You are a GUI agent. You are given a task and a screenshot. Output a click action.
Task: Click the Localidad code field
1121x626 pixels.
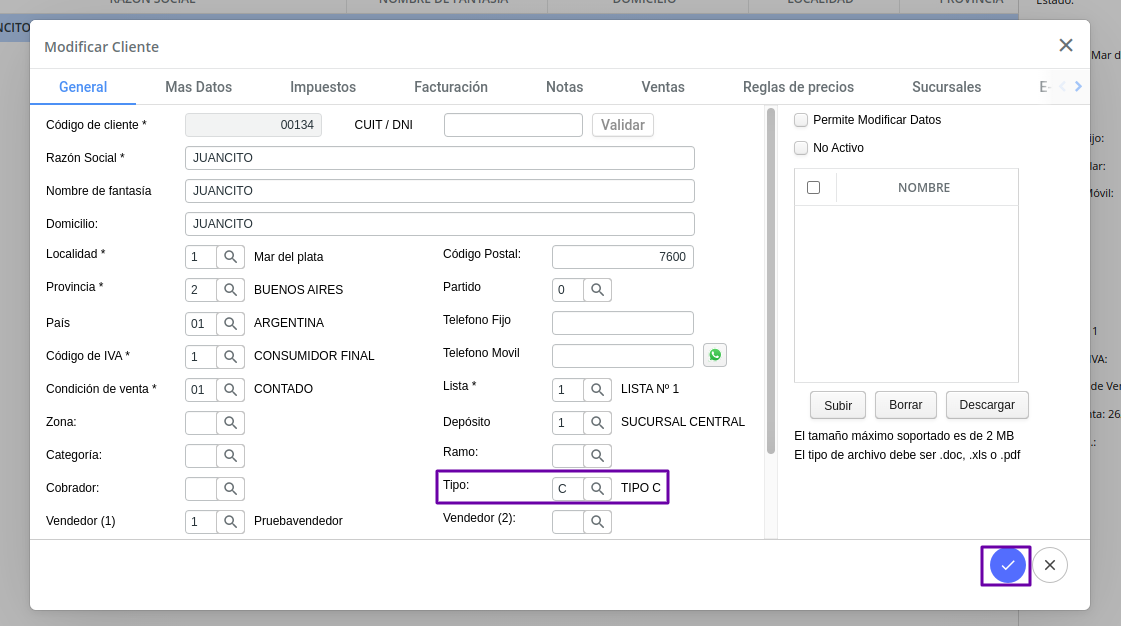(201, 257)
